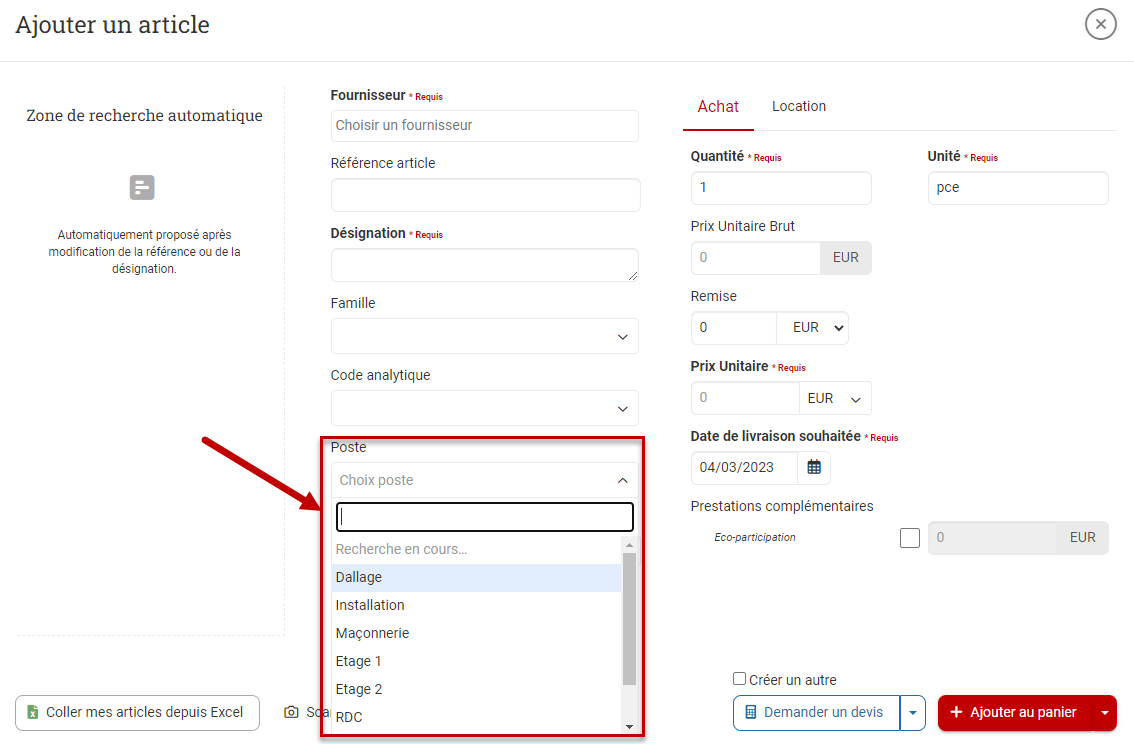Click the Choisir un fournisseur field
The width and height of the screenshot is (1134, 744).
[x=484, y=125]
